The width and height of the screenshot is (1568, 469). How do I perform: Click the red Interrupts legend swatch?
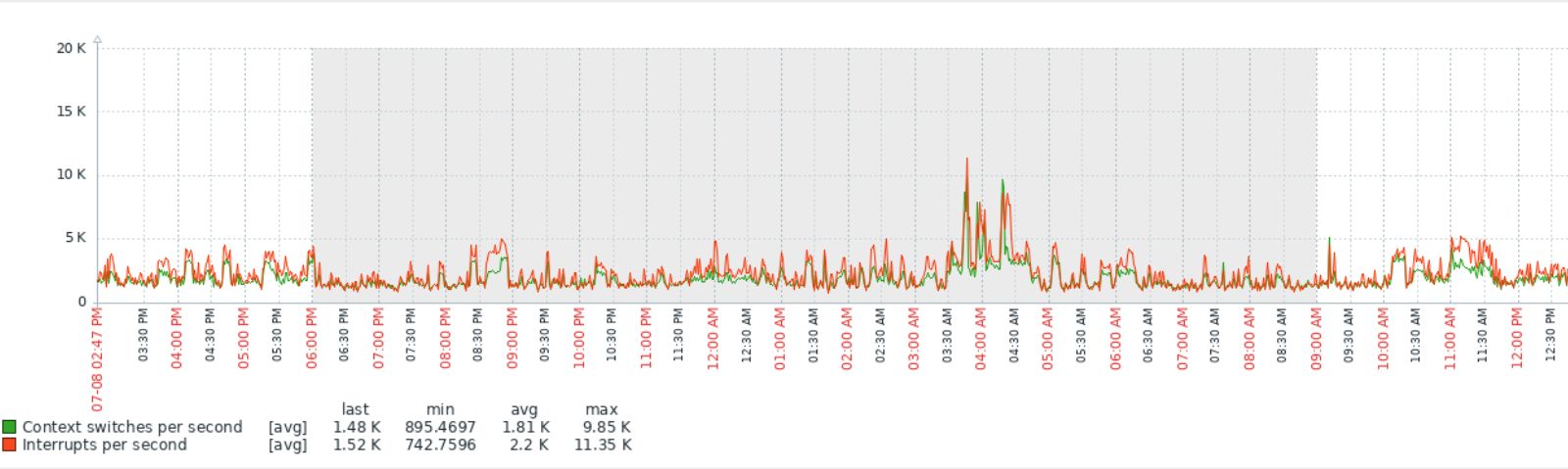9,445
